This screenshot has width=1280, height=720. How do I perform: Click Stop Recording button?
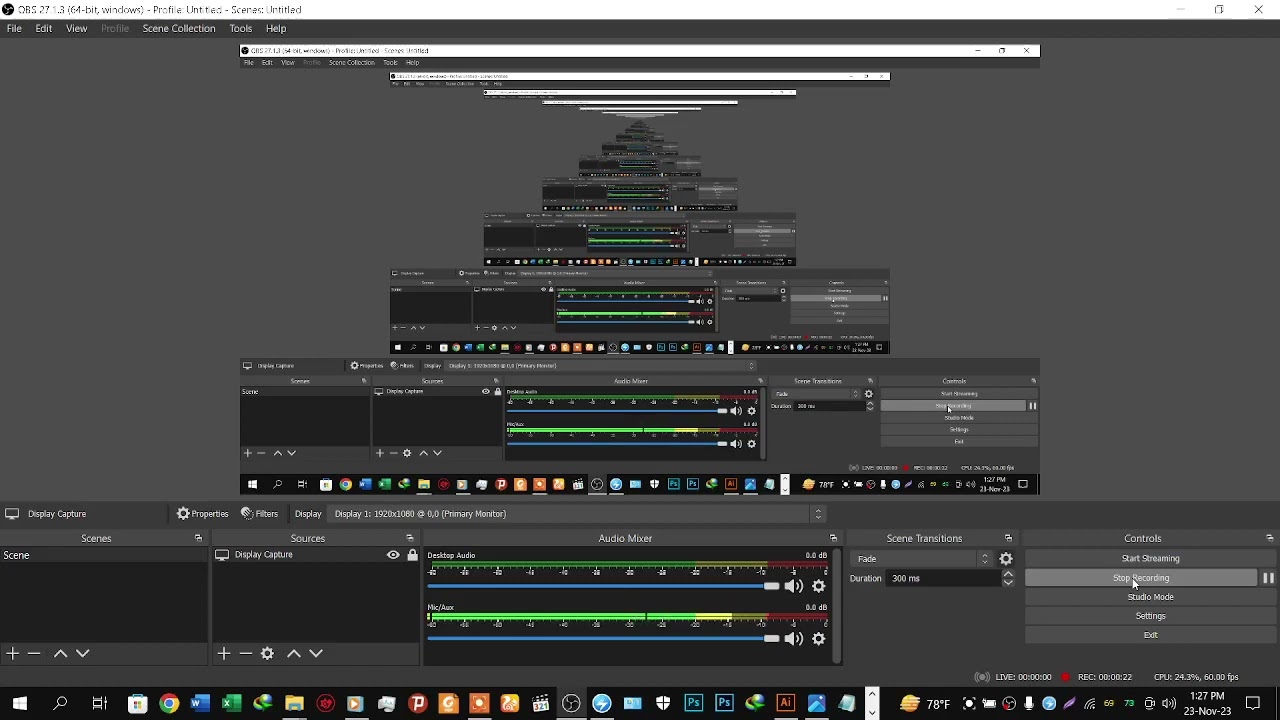click(1141, 578)
